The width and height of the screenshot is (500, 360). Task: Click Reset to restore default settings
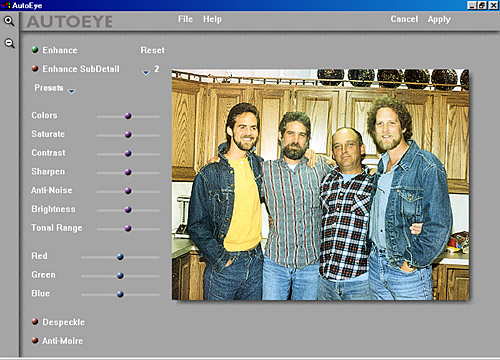152,50
